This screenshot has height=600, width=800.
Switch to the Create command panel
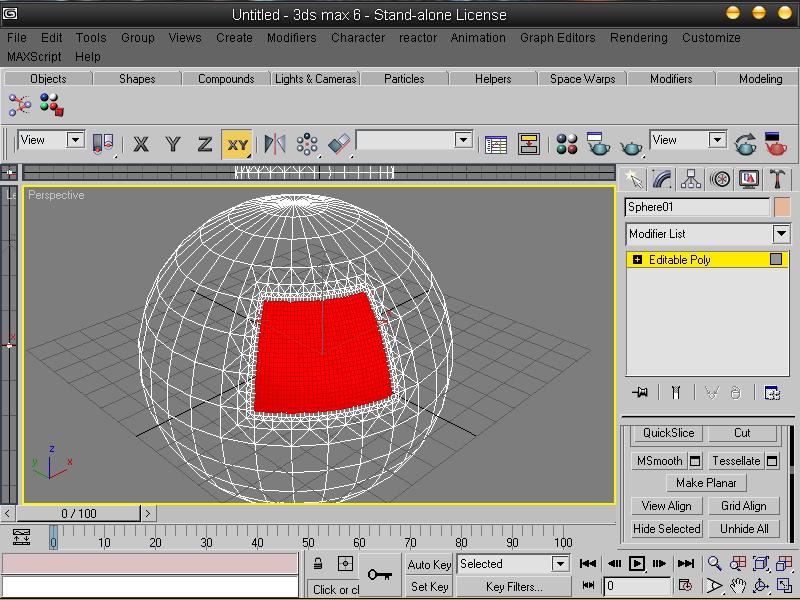(x=634, y=179)
